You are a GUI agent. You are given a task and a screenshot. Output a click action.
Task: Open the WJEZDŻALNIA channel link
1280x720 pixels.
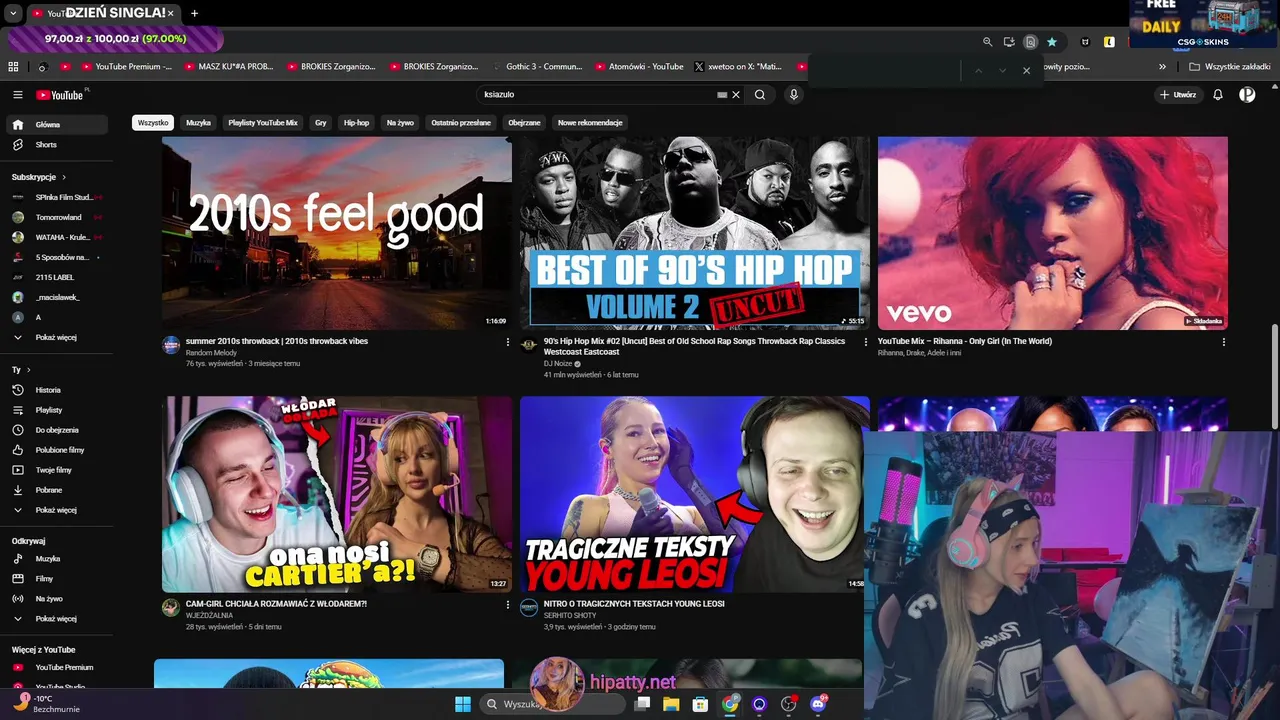tap(209, 615)
